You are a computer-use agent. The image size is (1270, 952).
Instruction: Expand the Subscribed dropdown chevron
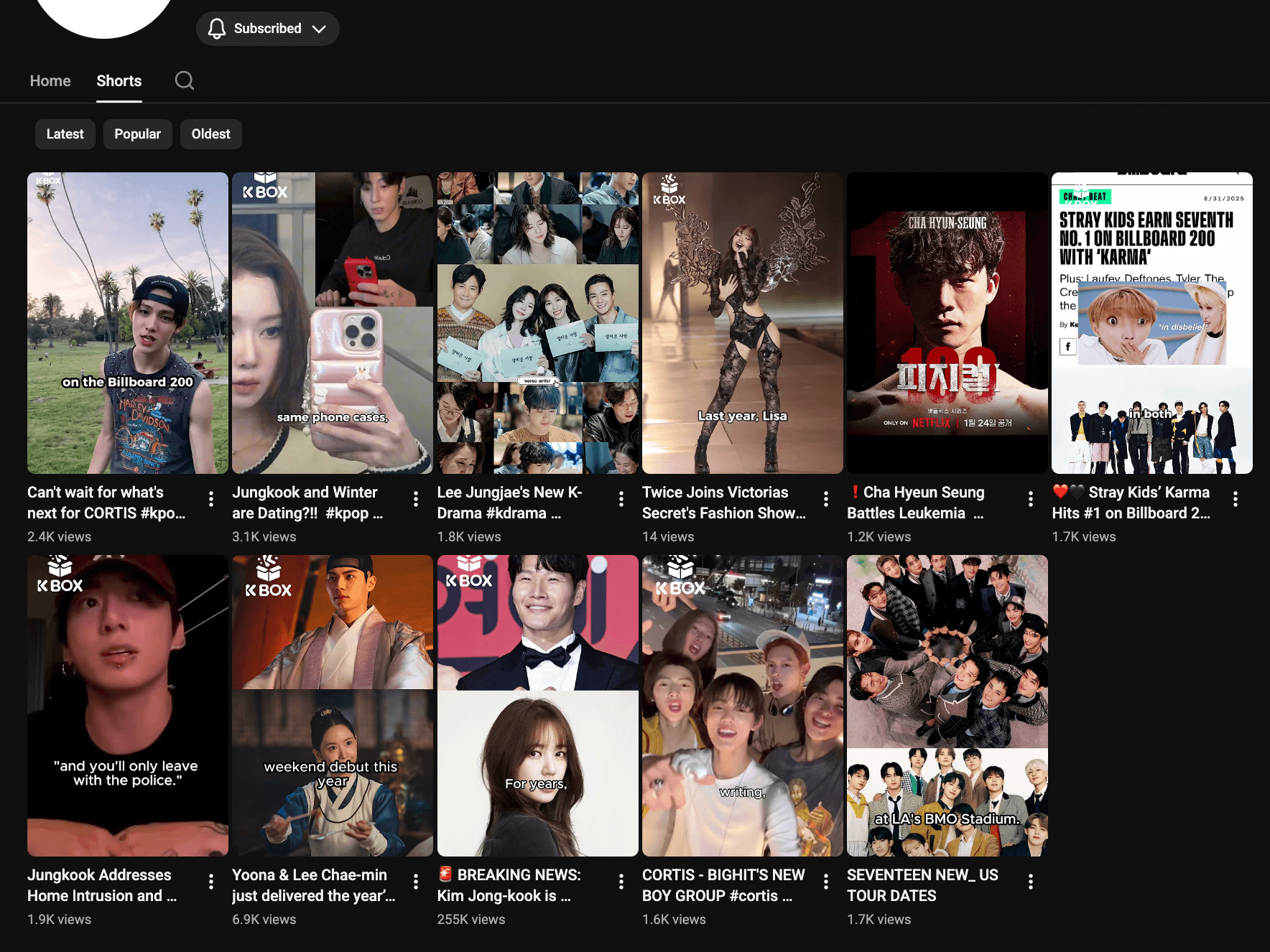(319, 29)
